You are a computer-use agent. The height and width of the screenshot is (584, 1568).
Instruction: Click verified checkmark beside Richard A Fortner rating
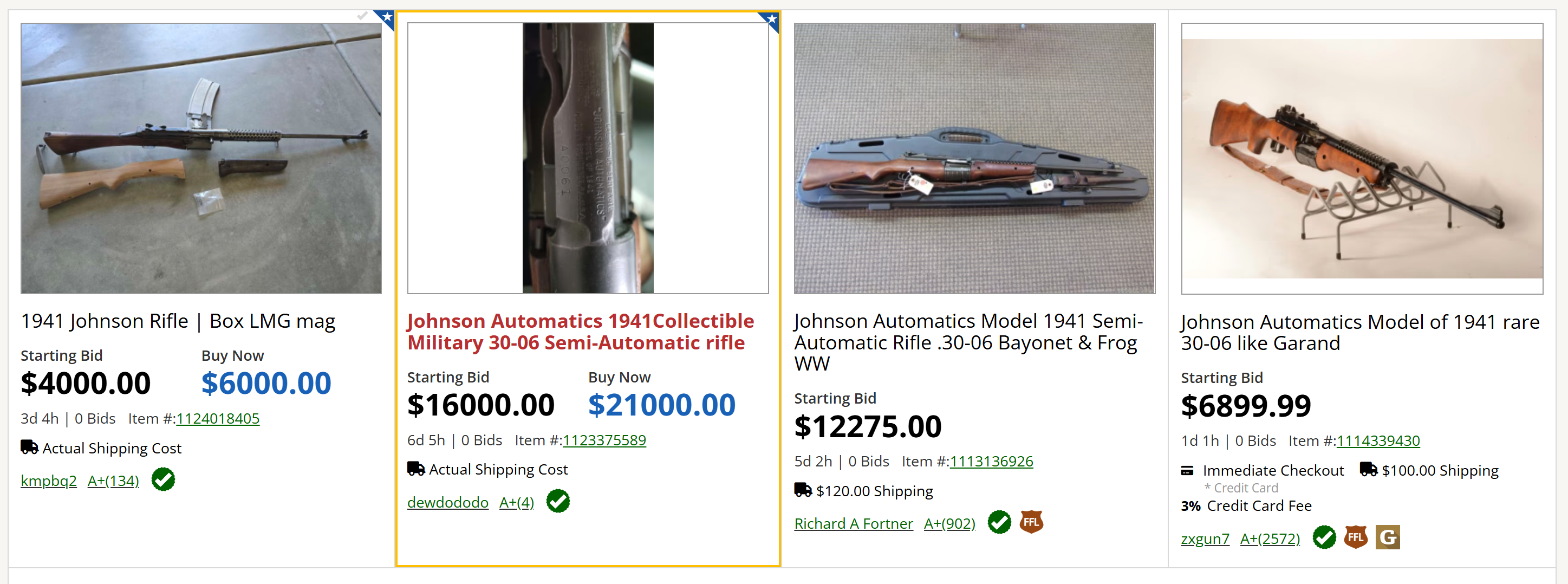[x=999, y=522]
